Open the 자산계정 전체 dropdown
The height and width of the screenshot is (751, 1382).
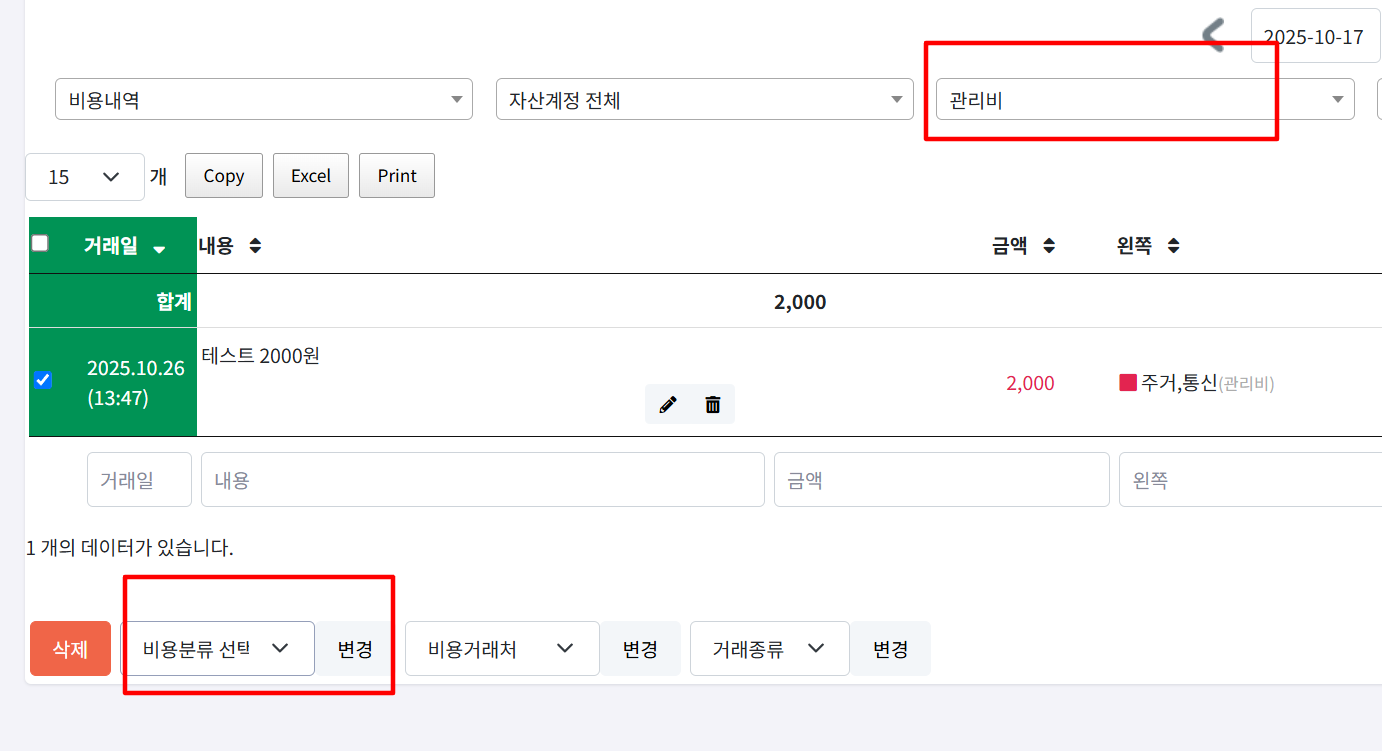(704, 100)
